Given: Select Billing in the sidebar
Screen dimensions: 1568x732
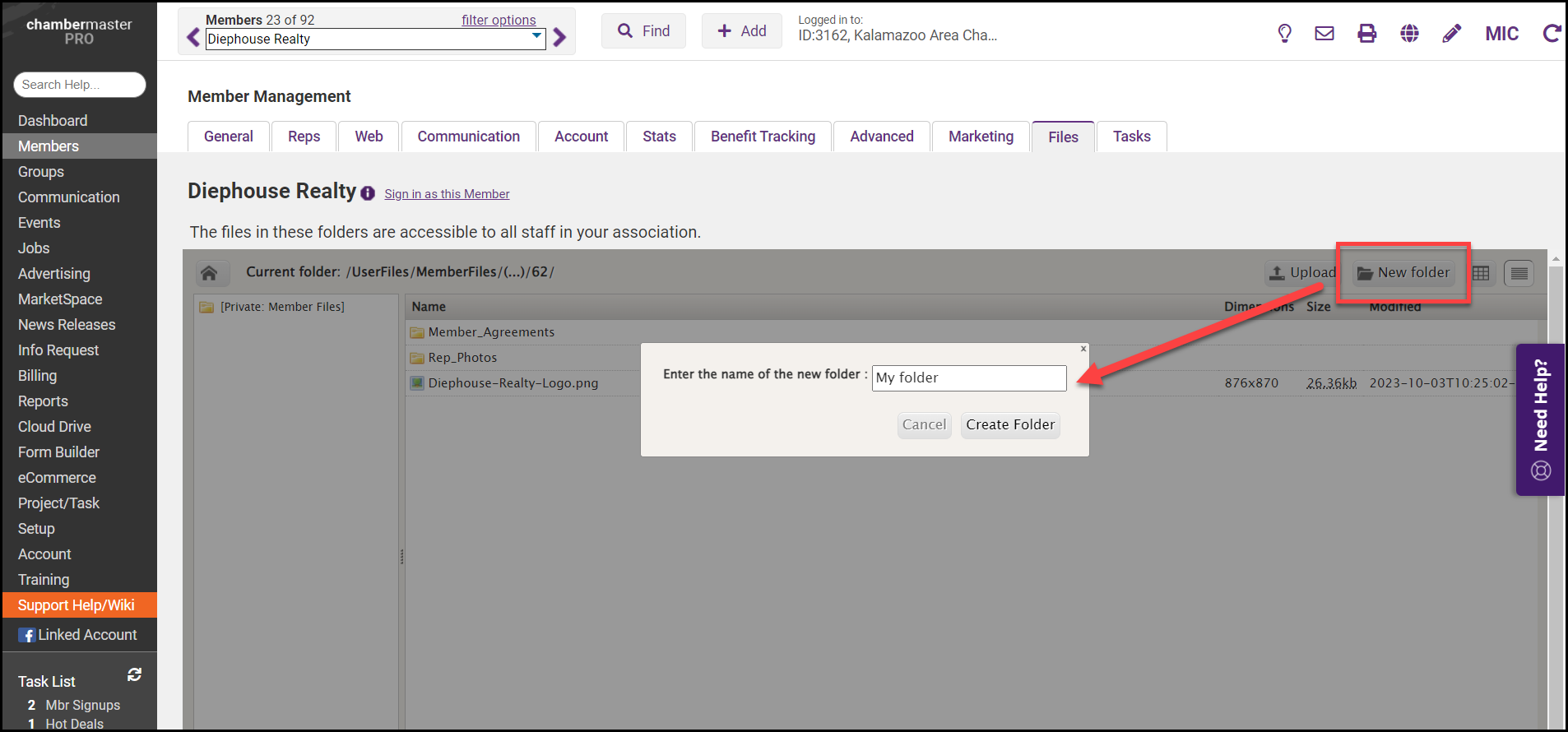Looking at the screenshot, I should click(x=38, y=376).
